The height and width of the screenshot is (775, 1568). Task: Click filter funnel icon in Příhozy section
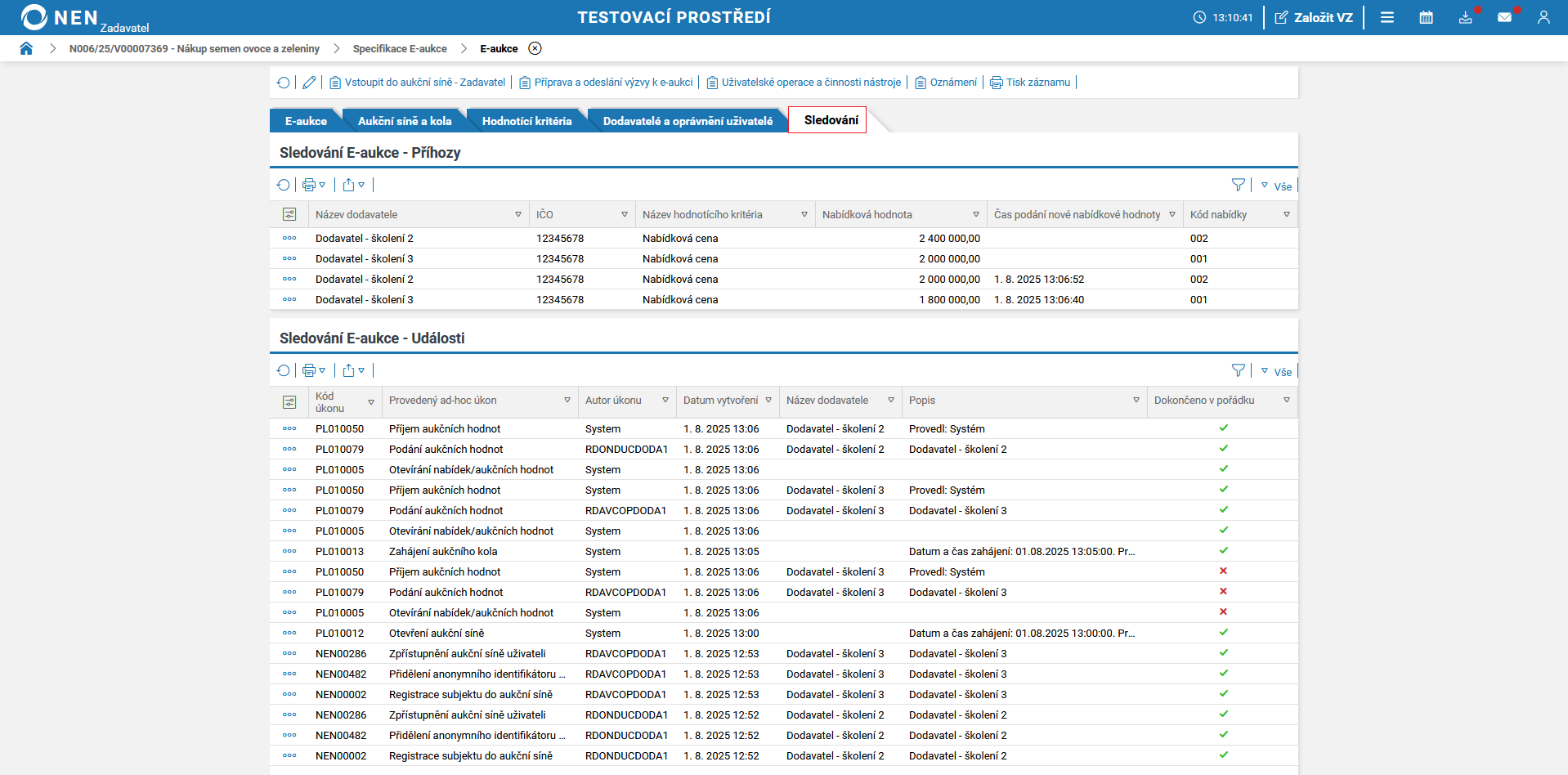[x=1239, y=186]
